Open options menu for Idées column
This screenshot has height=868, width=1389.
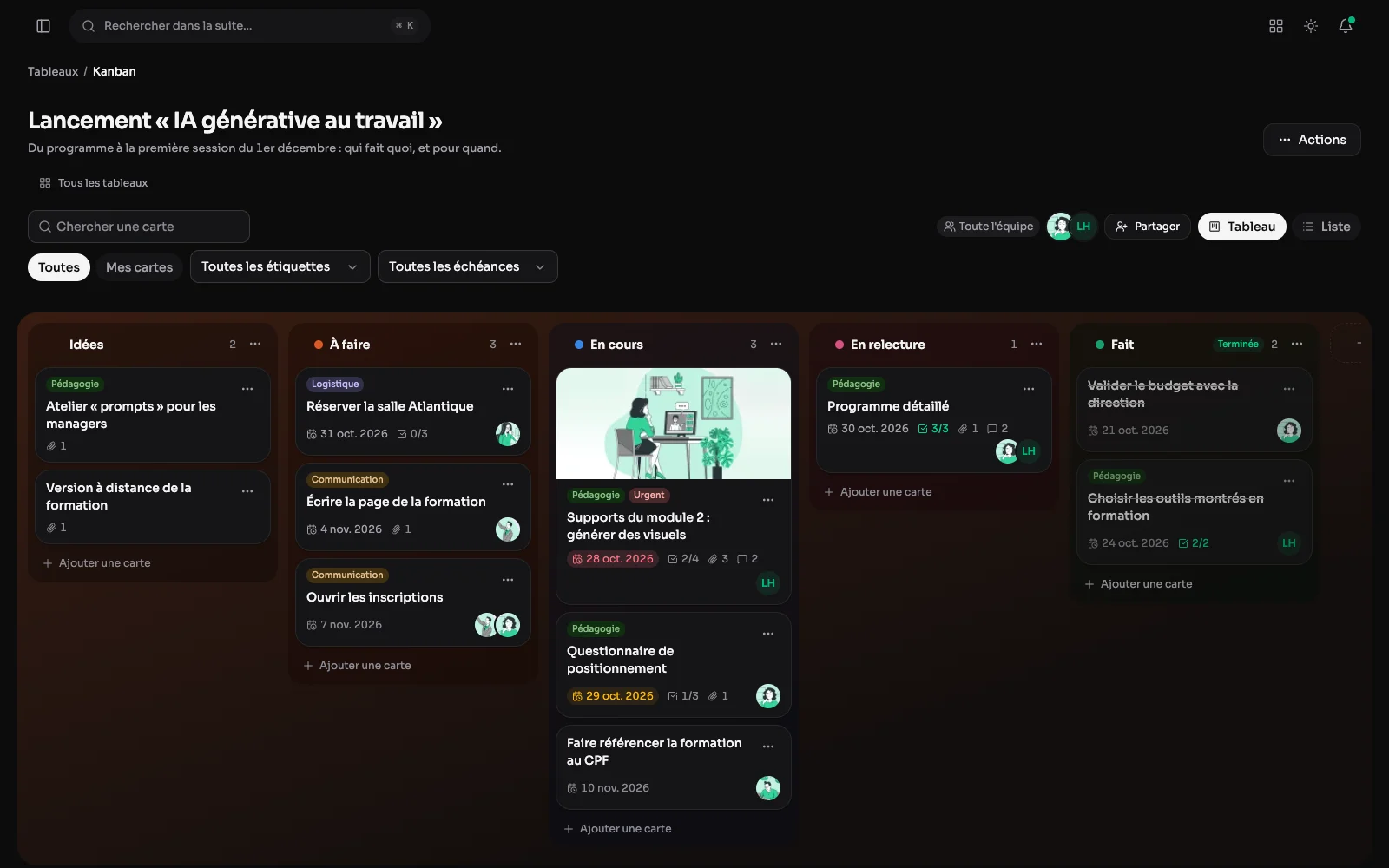pos(255,345)
